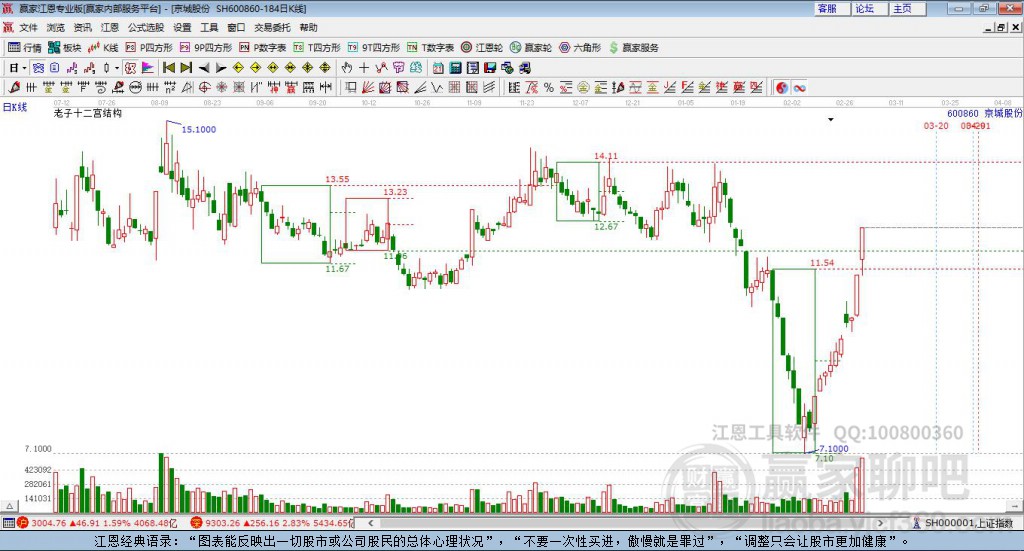Open the small black dropdown triangle on chart
The image size is (1024, 551).
coord(831,119)
